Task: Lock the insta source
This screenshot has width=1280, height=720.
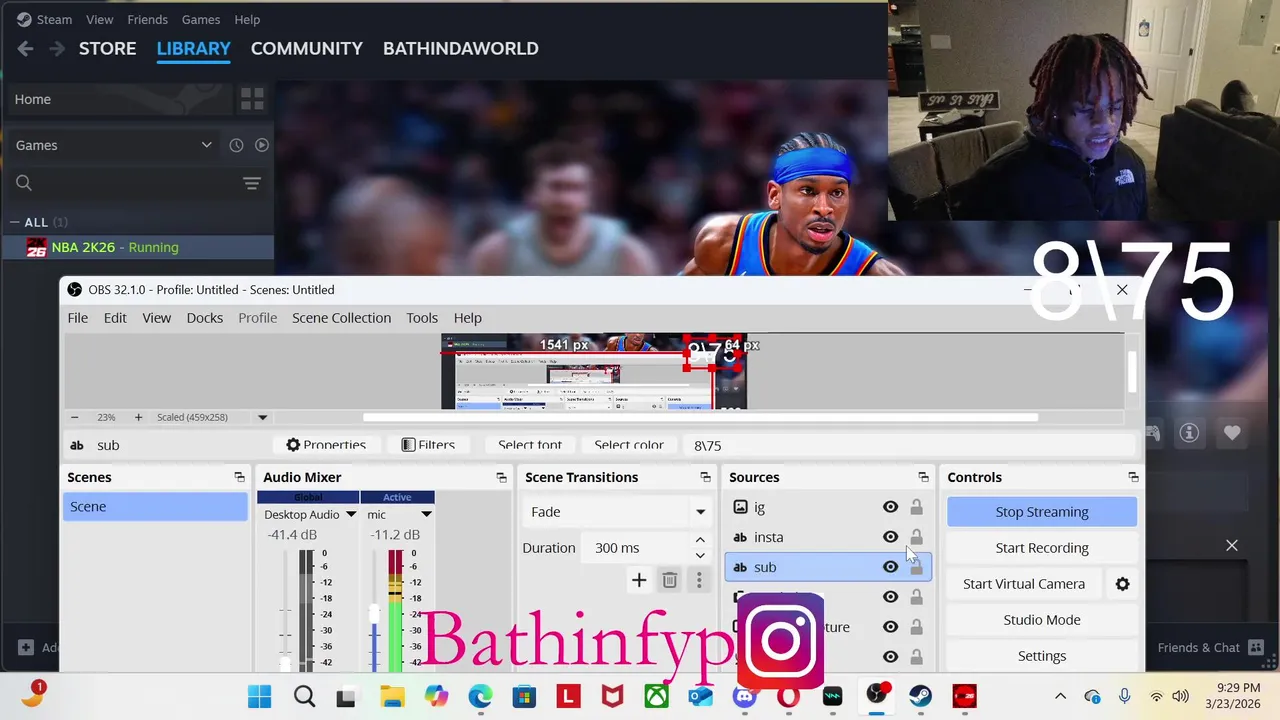Action: pyautogui.click(x=916, y=537)
